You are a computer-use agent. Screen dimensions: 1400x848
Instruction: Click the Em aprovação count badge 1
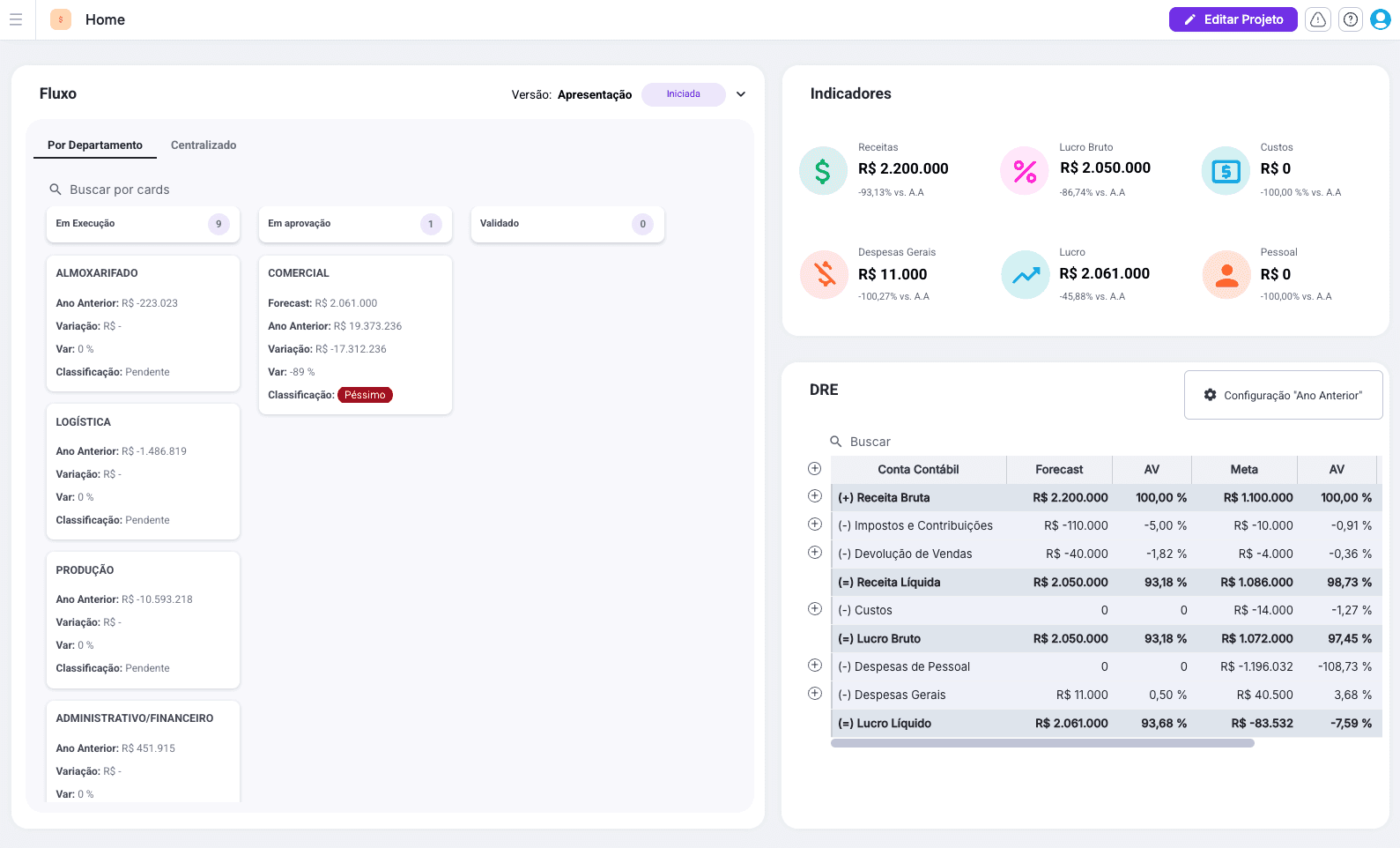tap(431, 224)
